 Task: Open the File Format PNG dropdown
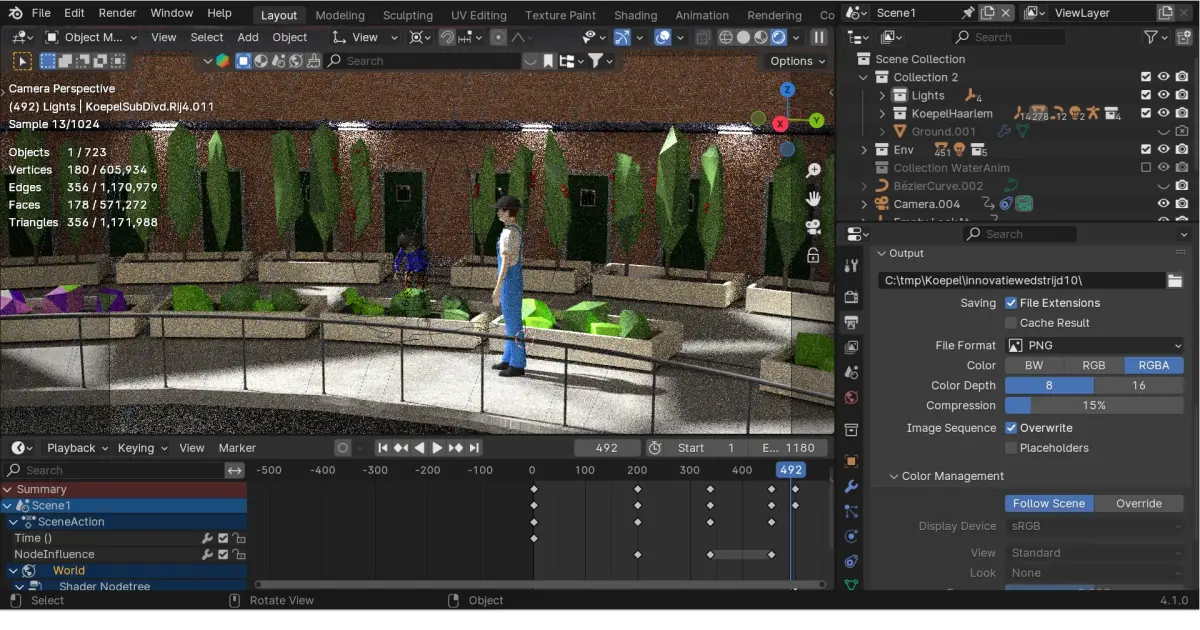click(1094, 345)
